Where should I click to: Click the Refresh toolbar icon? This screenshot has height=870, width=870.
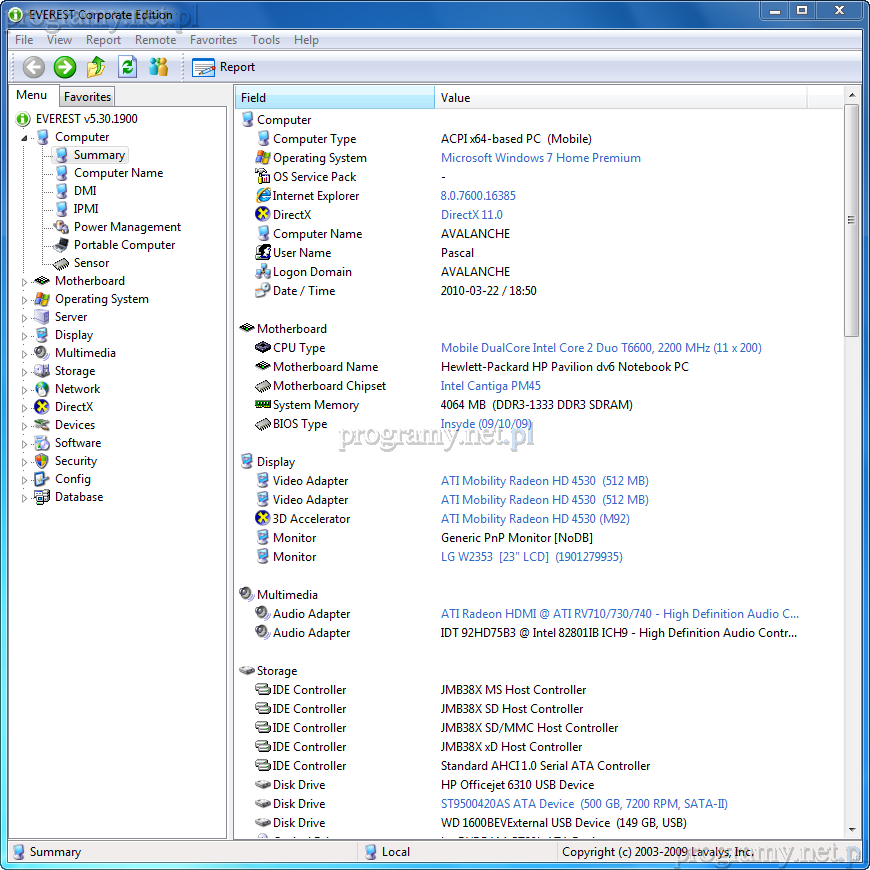click(127, 67)
